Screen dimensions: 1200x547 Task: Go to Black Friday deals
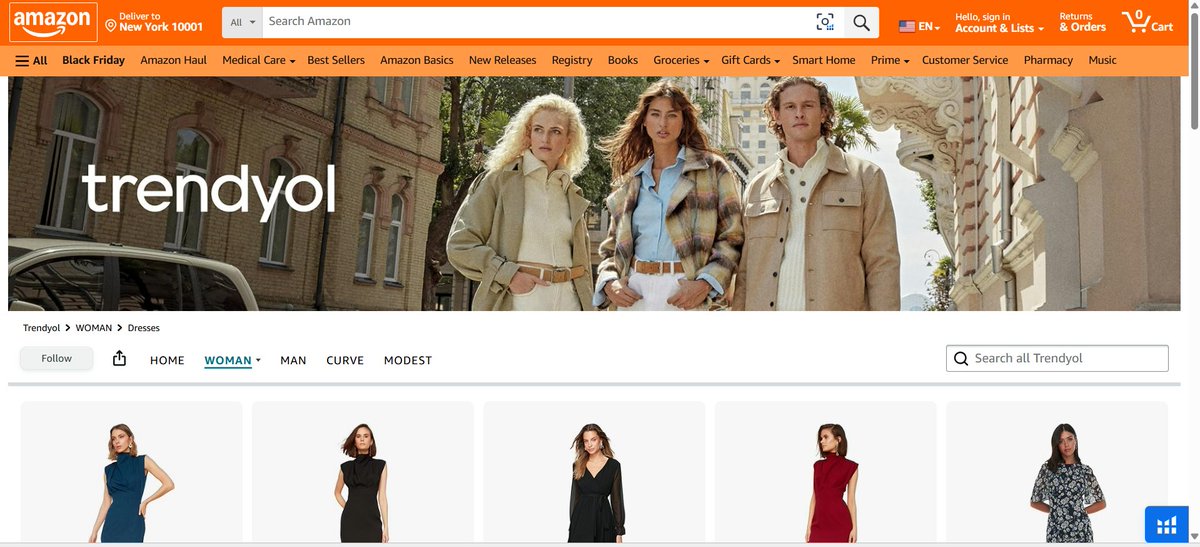click(93, 60)
